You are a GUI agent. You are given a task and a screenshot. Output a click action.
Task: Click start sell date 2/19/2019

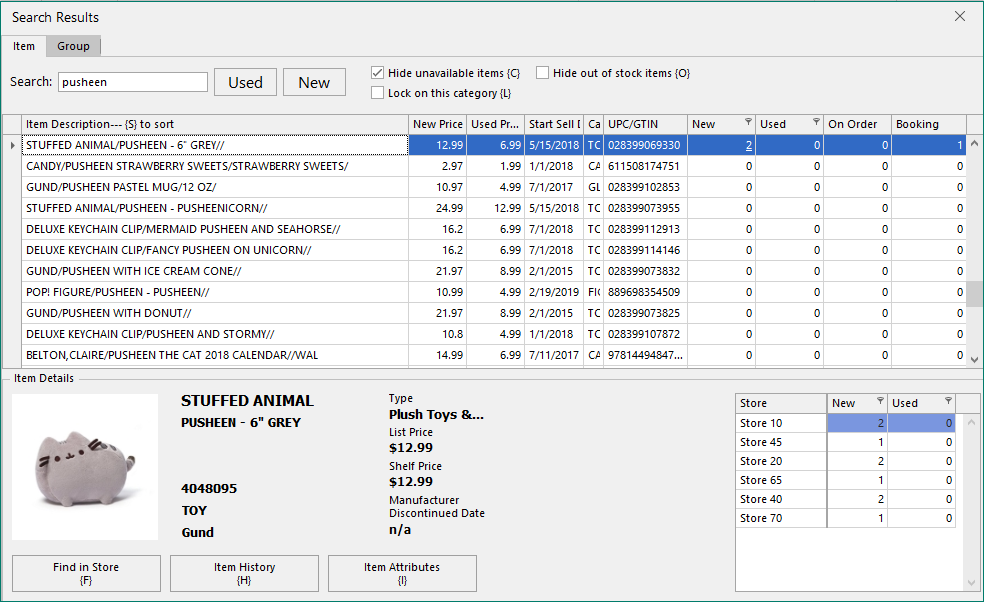(554, 292)
